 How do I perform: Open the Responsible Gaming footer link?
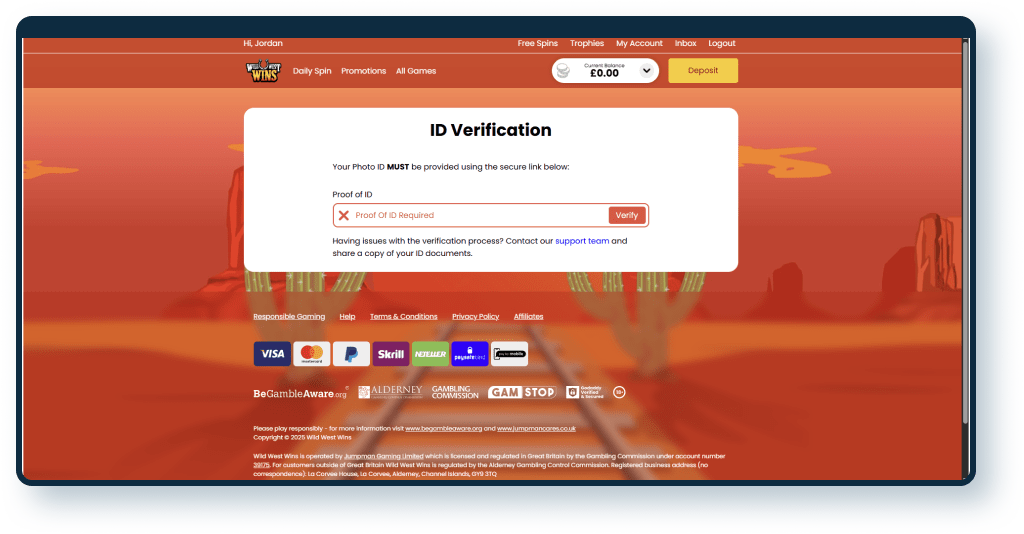tap(289, 317)
